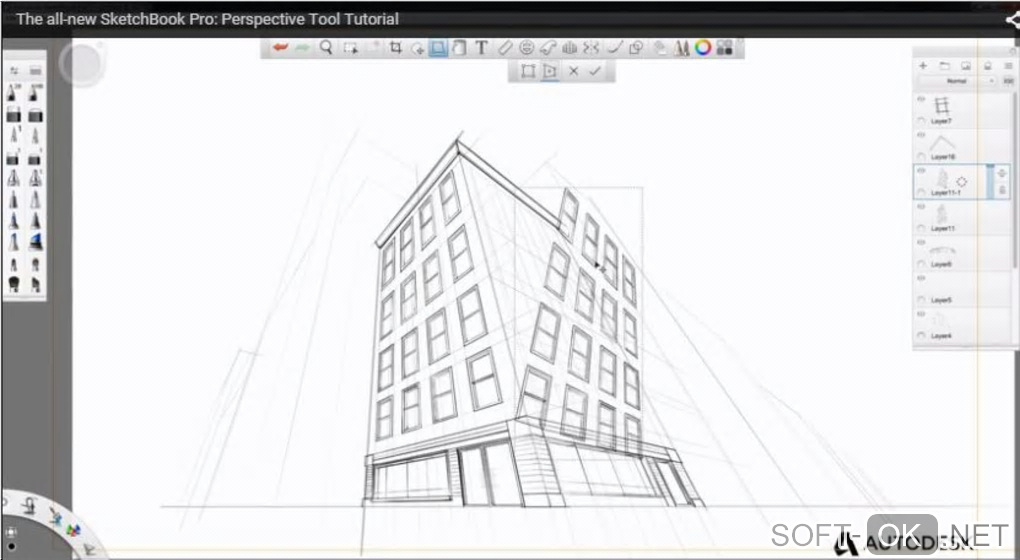Select the Zoom magnifier tool
This screenshot has width=1020, height=560.
pos(327,47)
